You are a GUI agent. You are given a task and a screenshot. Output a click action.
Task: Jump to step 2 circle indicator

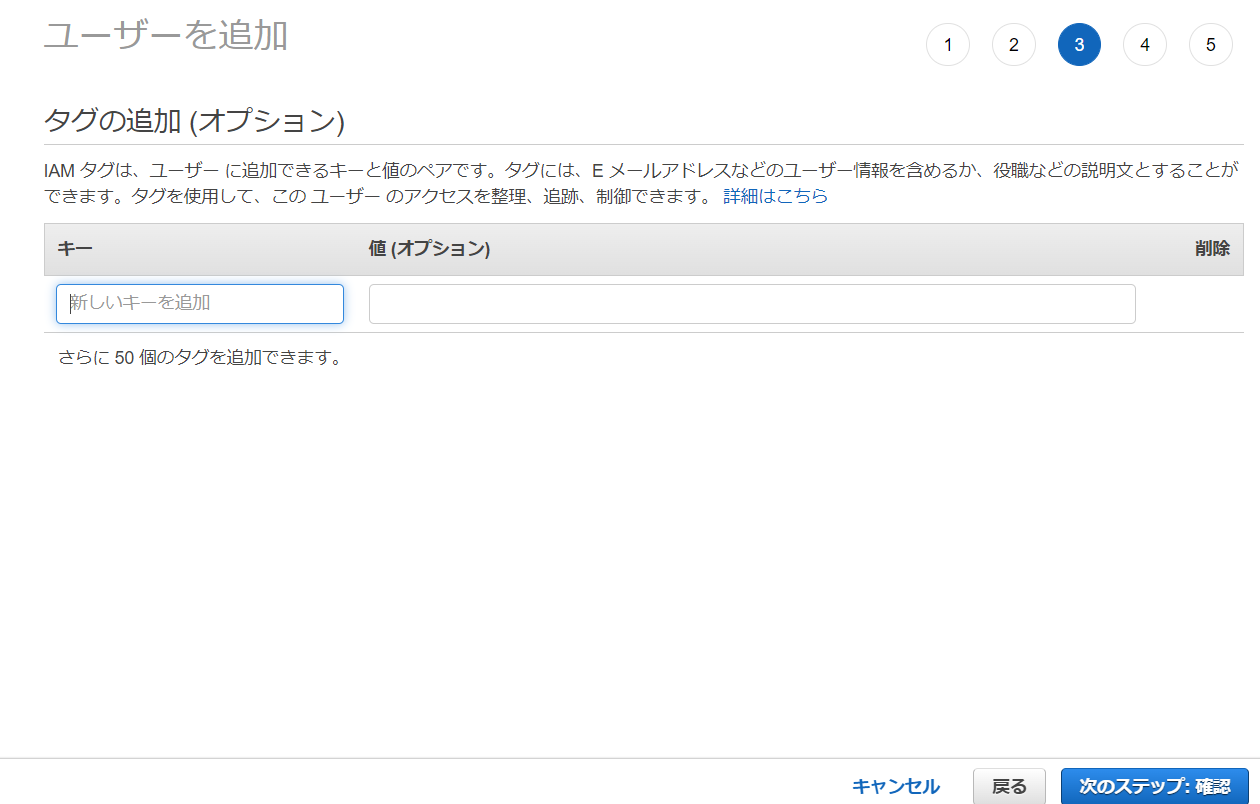click(1013, 45)
